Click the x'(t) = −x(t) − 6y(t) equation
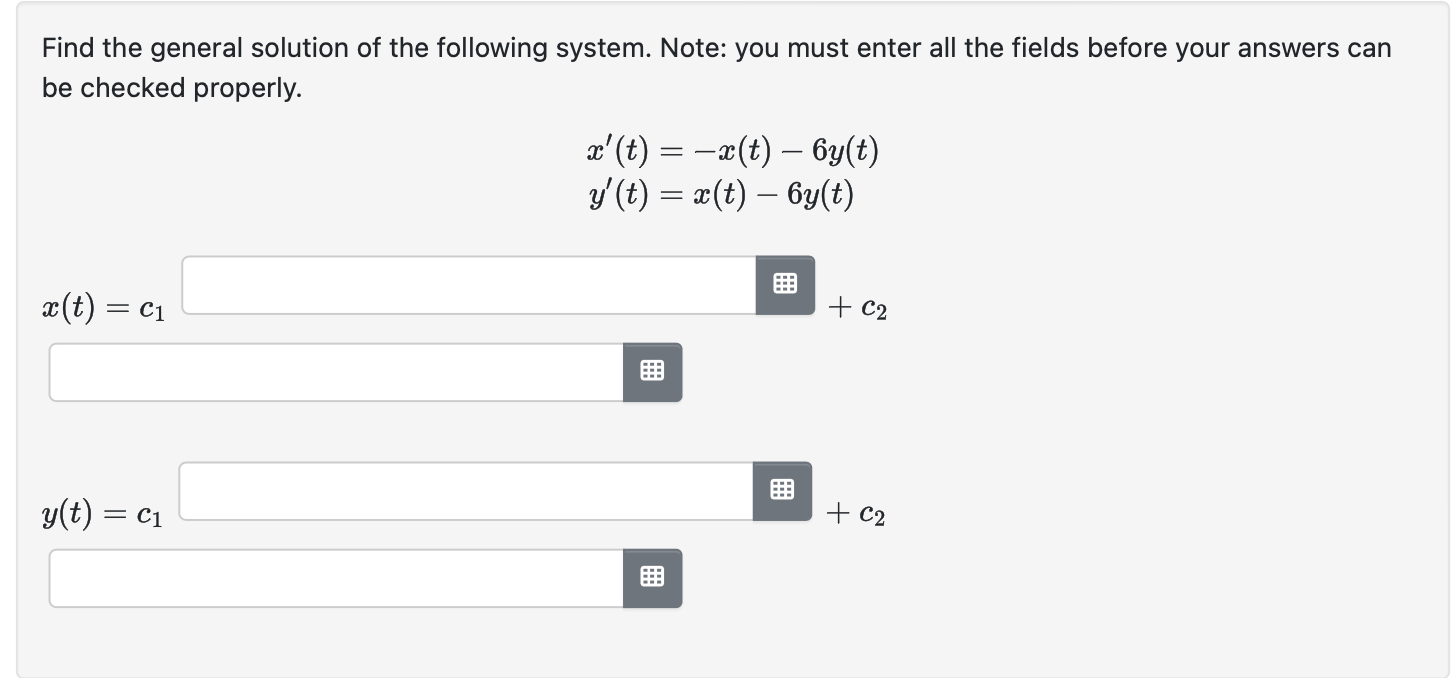 [733, 151]
